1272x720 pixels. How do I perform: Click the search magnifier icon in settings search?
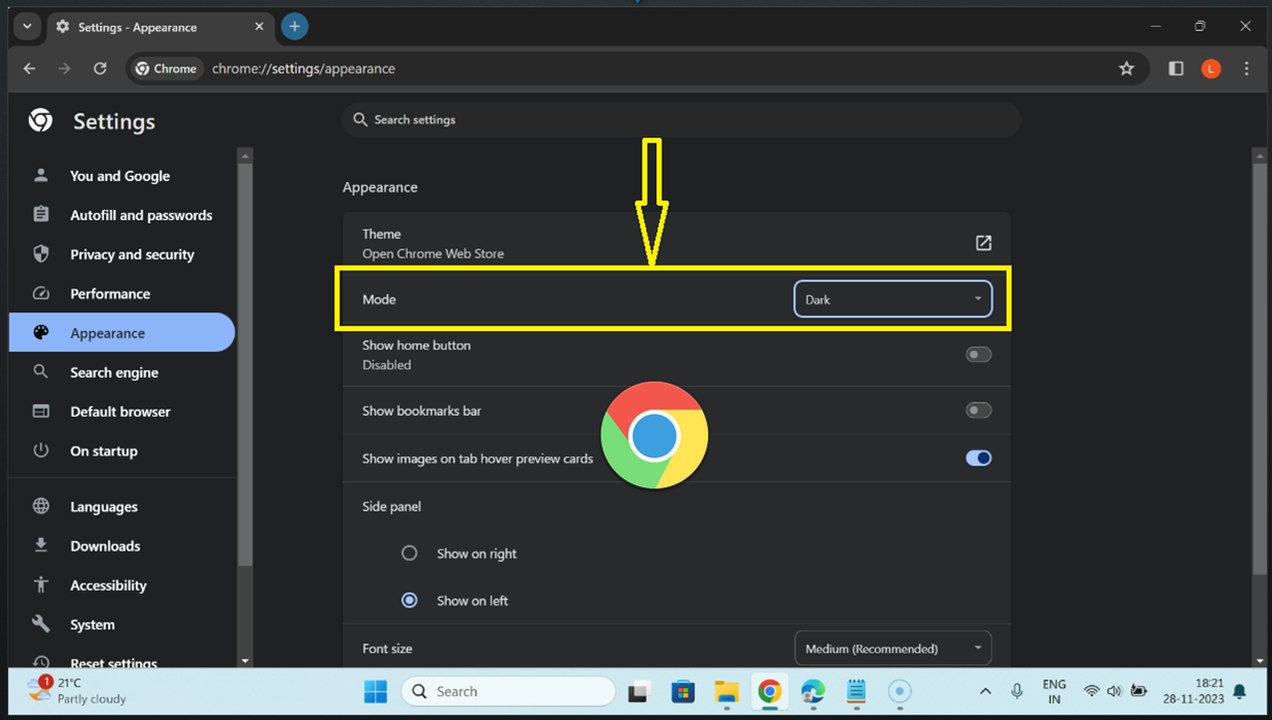coord(360,120)
